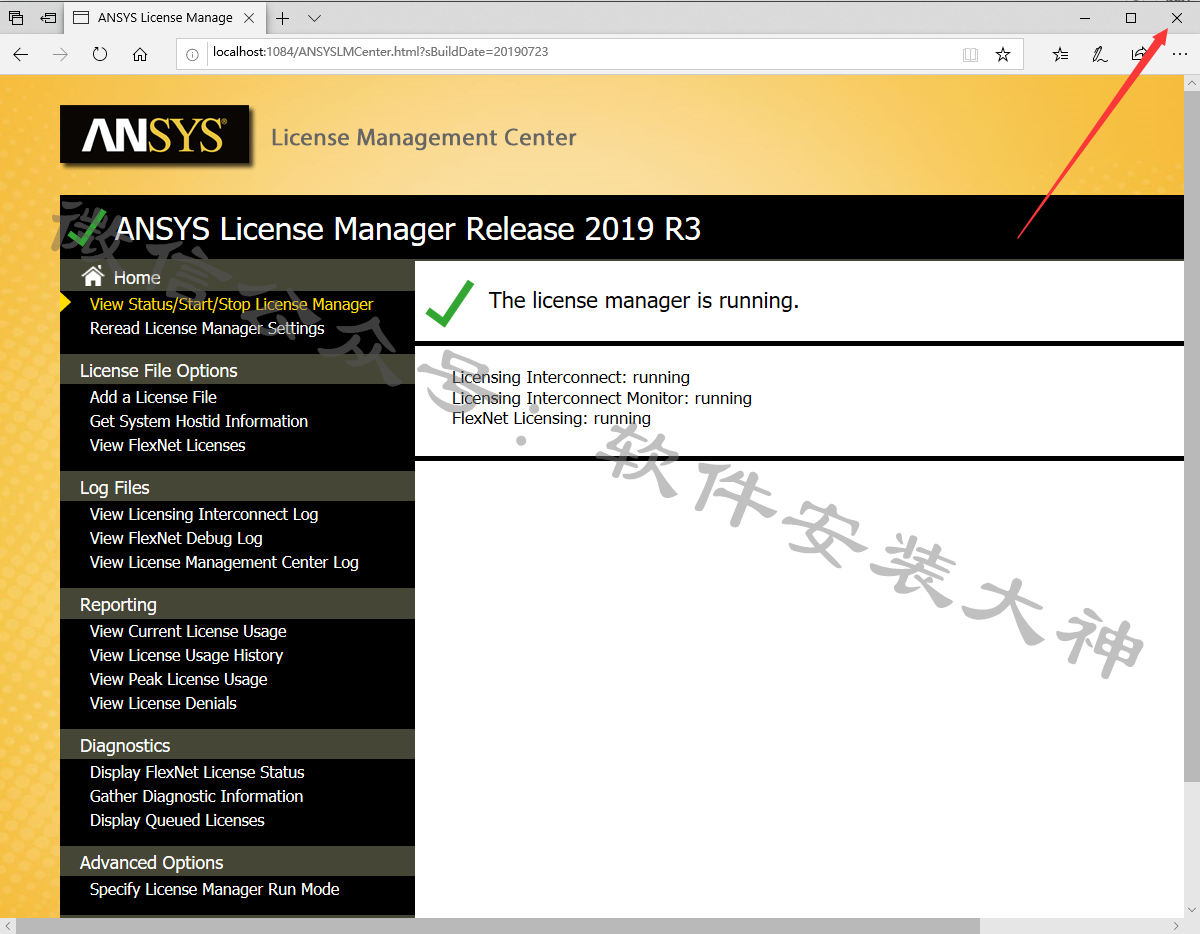
Task: Add notes to the page
Action: click(x=1100, y=55)
